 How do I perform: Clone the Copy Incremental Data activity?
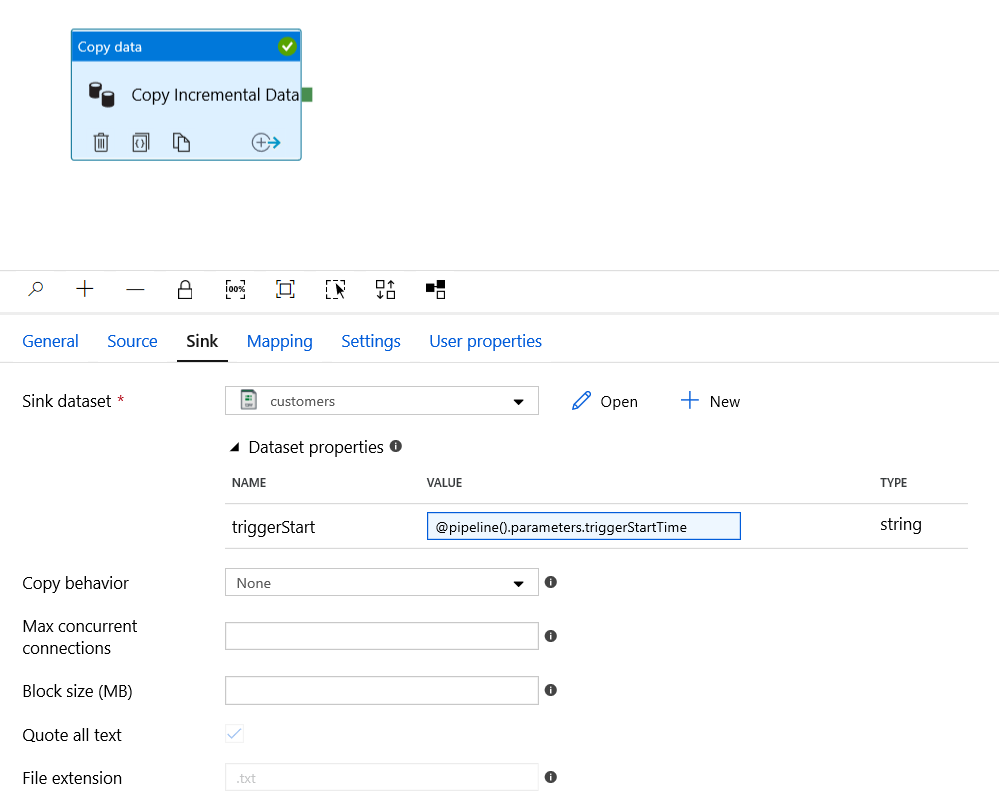click(x=181, y=141)
